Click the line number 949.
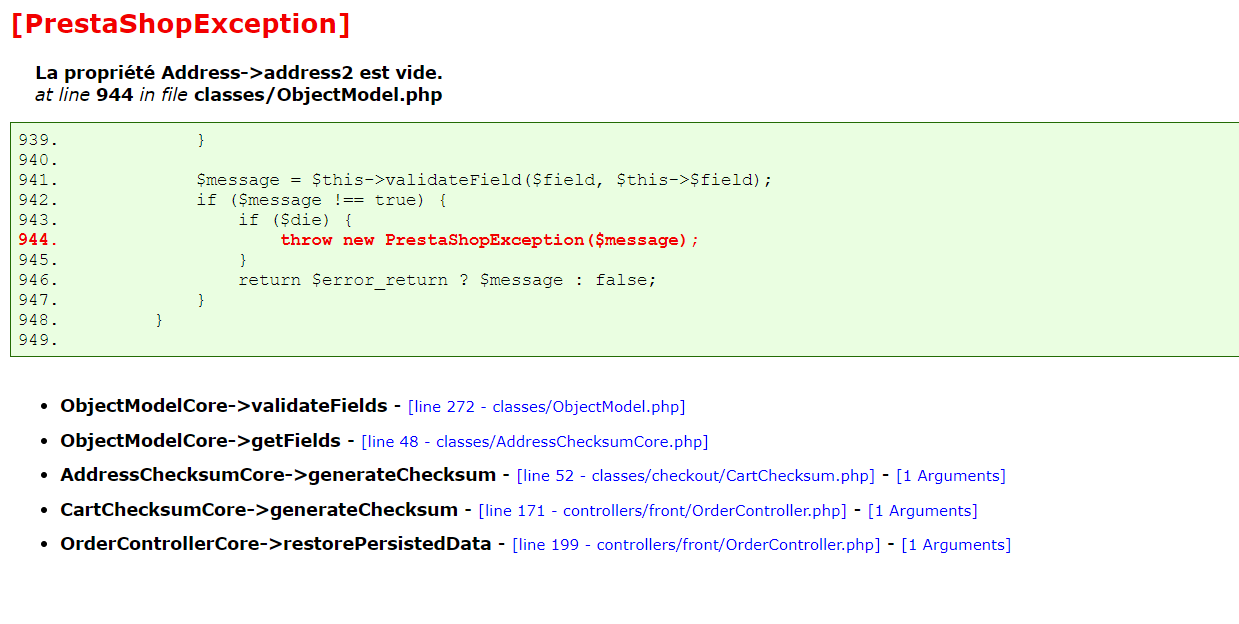This screenshot has width=1239, height=624. click(x=38, y=340)
